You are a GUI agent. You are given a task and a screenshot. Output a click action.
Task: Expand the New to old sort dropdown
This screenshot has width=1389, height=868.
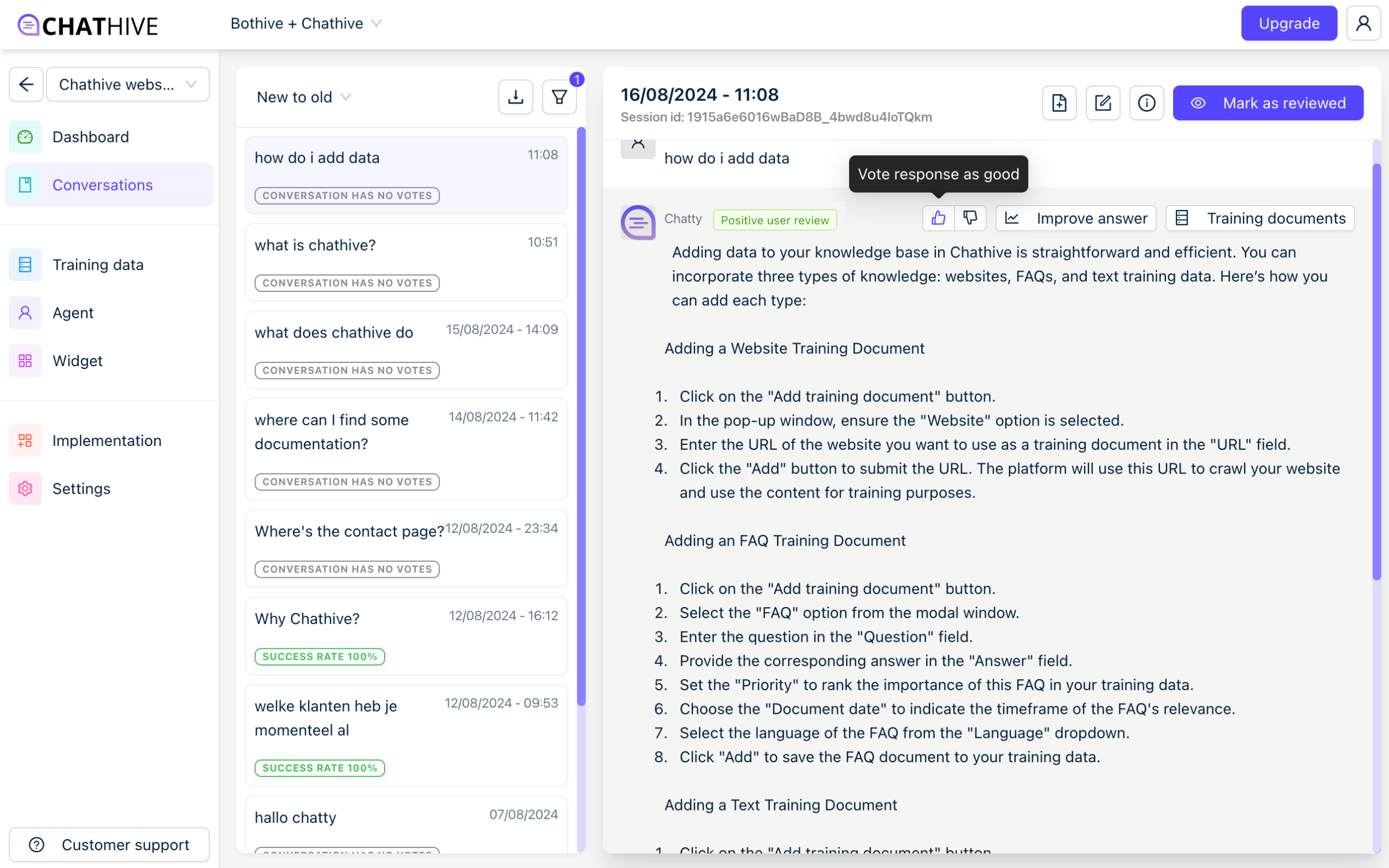(x=304, y=97)
